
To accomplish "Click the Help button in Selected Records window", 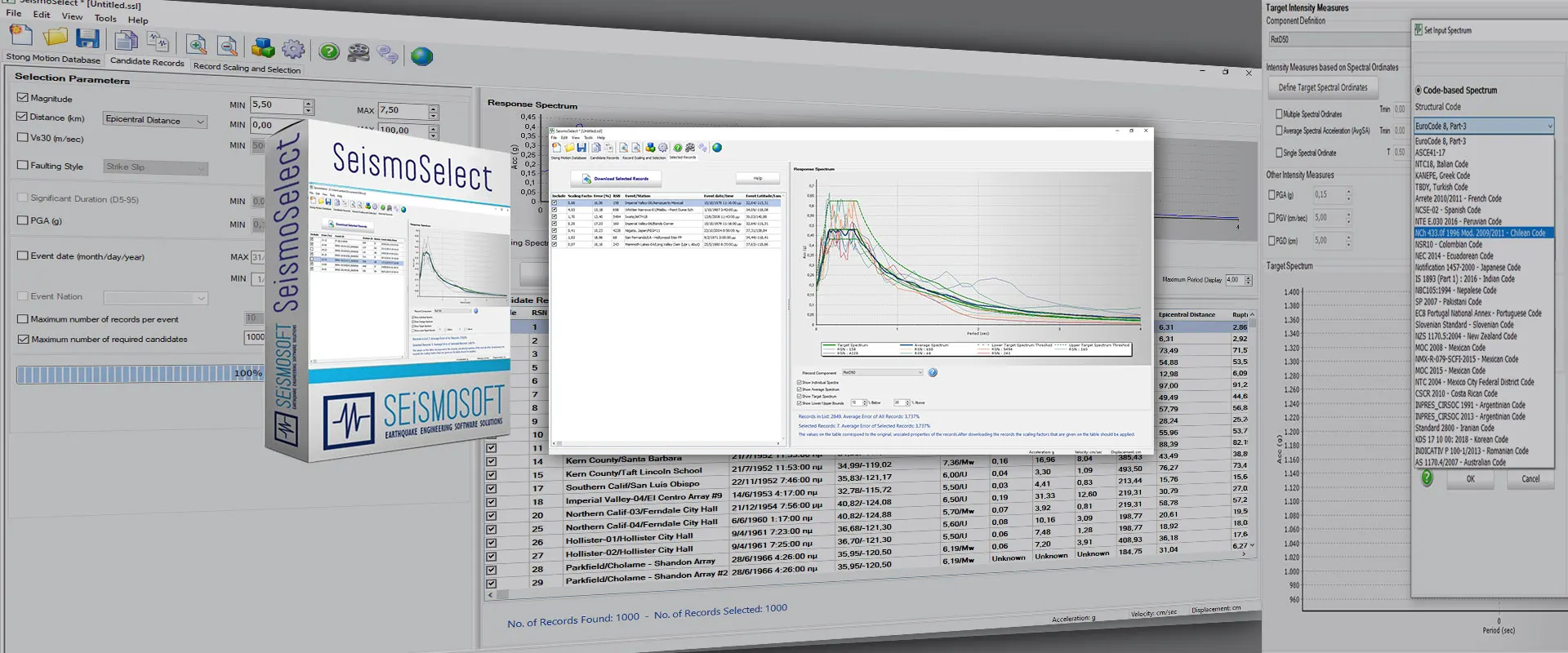I will 757,178.
